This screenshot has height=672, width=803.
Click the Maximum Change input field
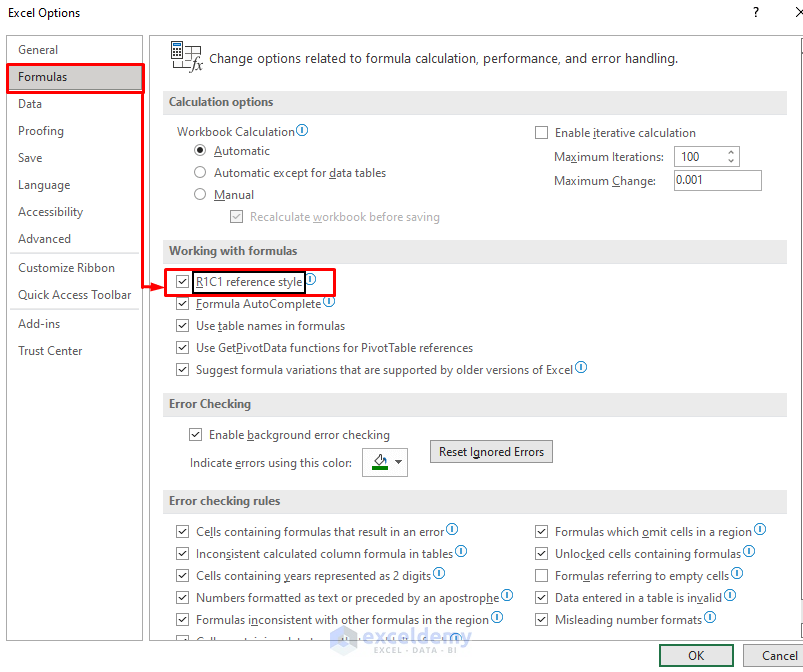tap(717, 181)
